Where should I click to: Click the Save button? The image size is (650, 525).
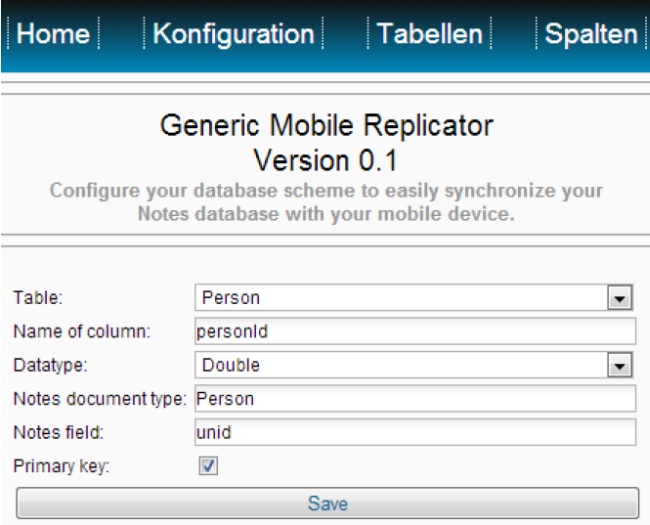coord(327,503)
